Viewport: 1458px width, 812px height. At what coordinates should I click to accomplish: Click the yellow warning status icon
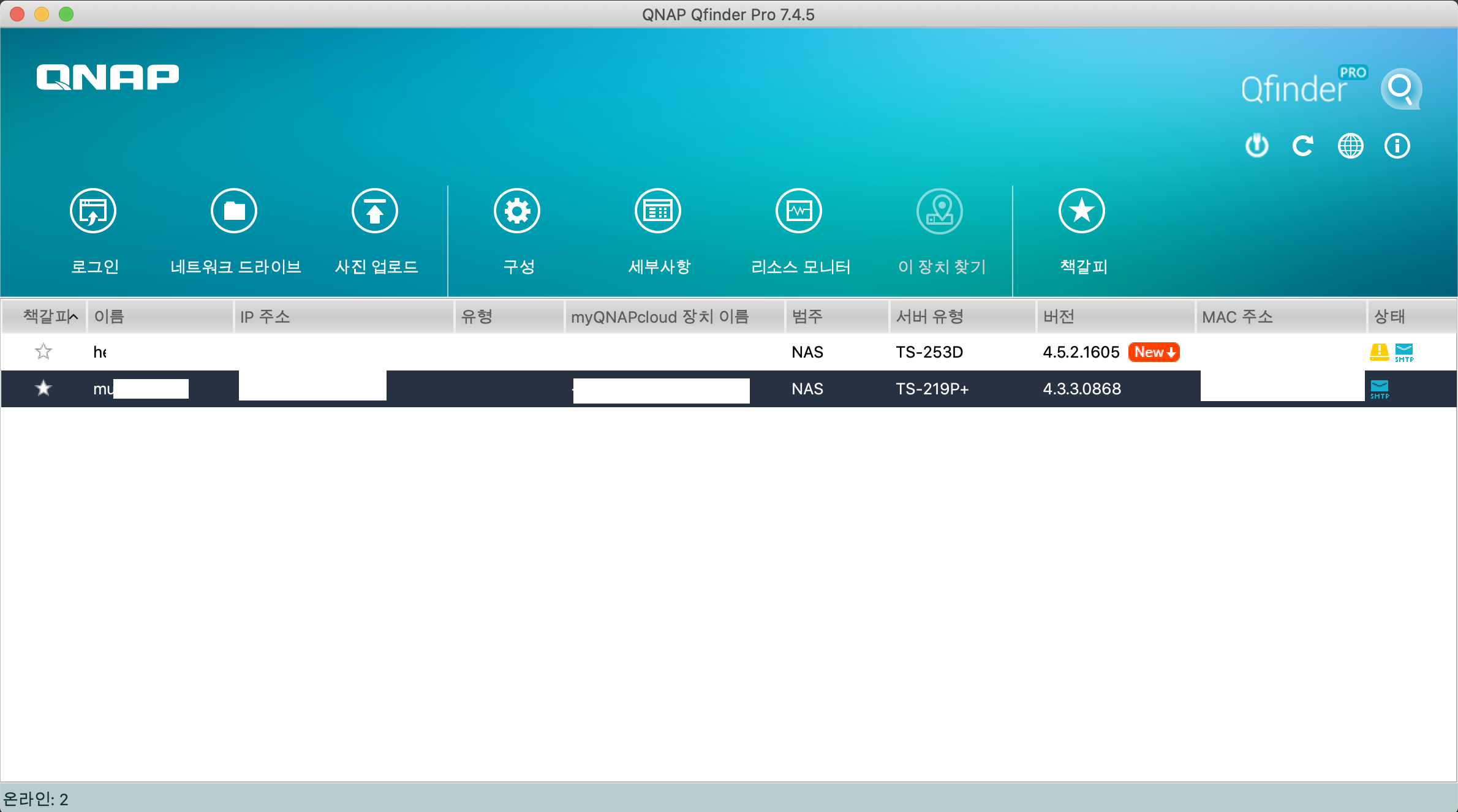coord(1379,352)
